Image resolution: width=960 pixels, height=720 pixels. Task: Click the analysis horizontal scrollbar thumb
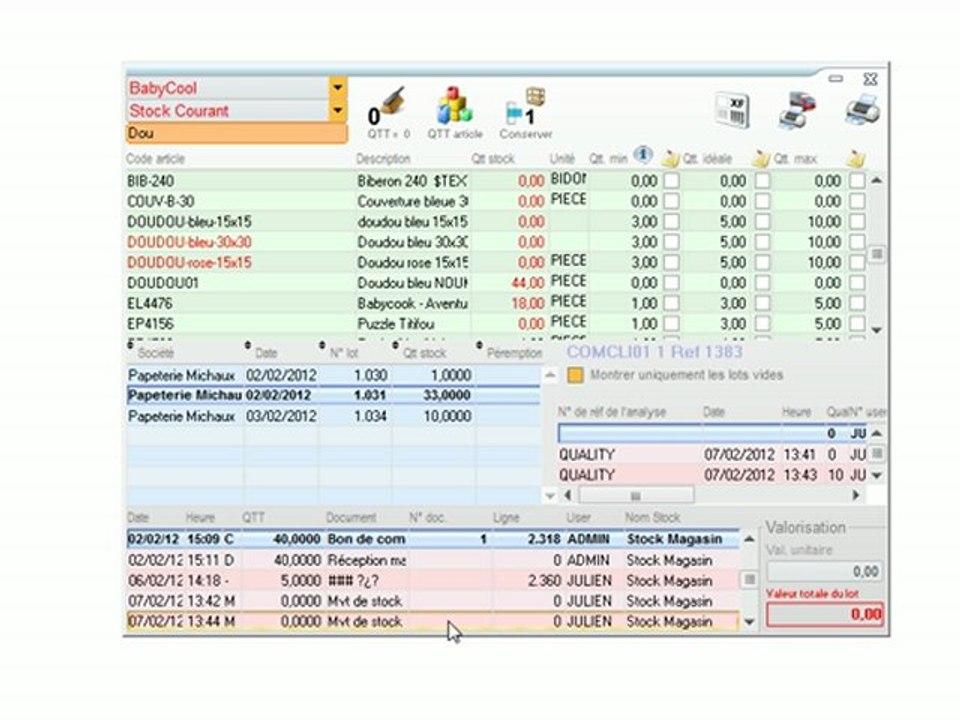(x=636, y=495)
